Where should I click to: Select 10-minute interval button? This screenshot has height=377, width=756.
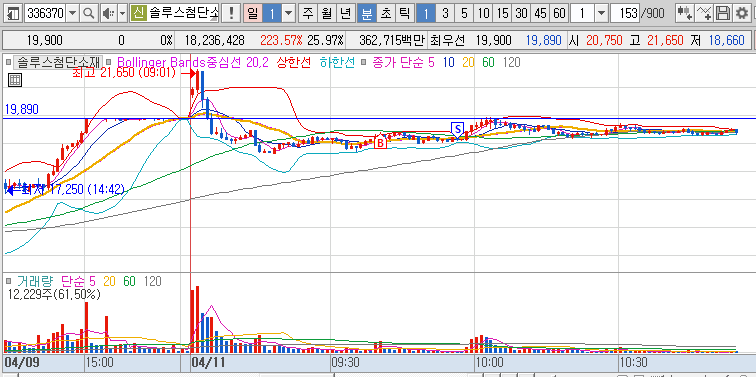483,13
